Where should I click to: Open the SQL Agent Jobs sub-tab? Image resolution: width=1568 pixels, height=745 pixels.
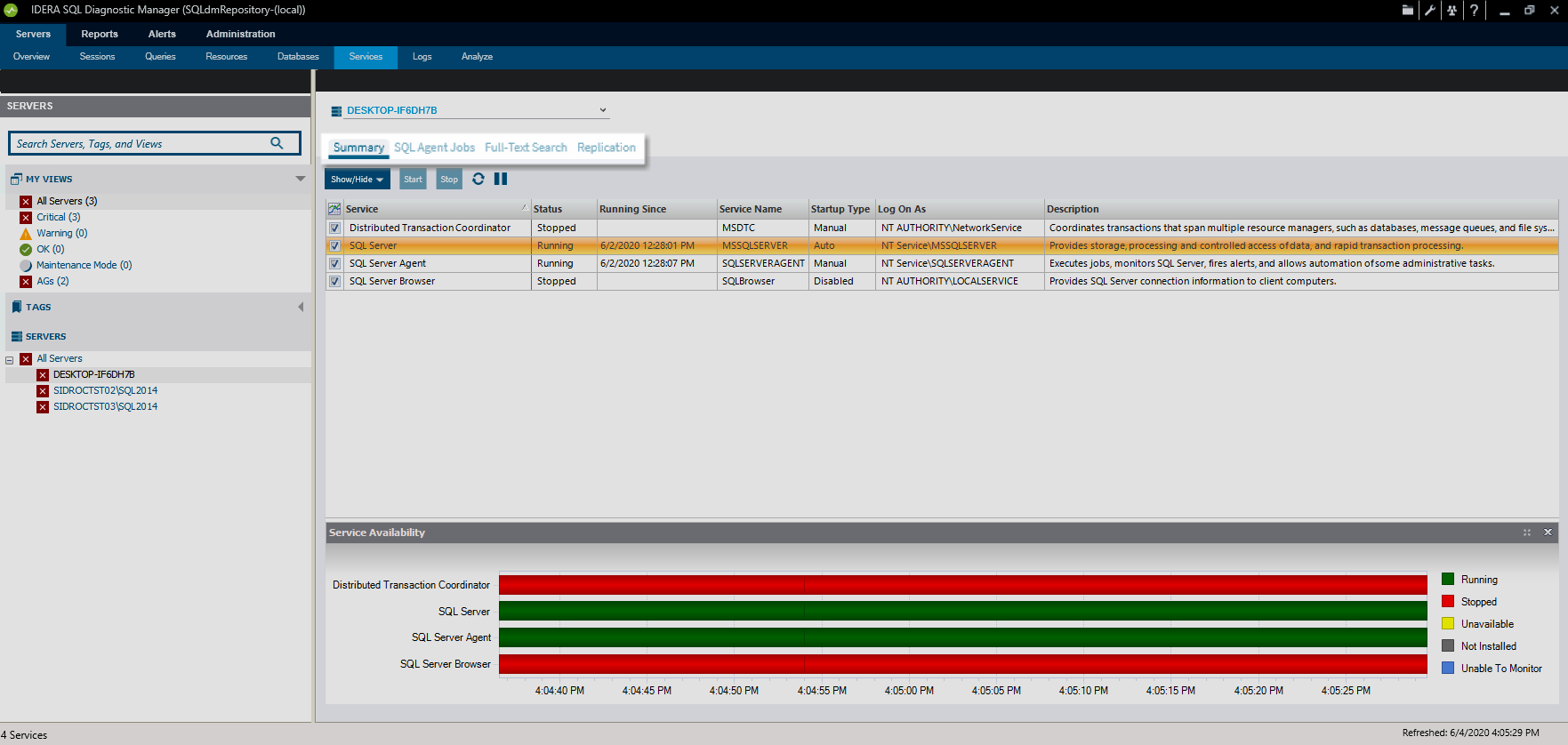[x=435, y=148]
